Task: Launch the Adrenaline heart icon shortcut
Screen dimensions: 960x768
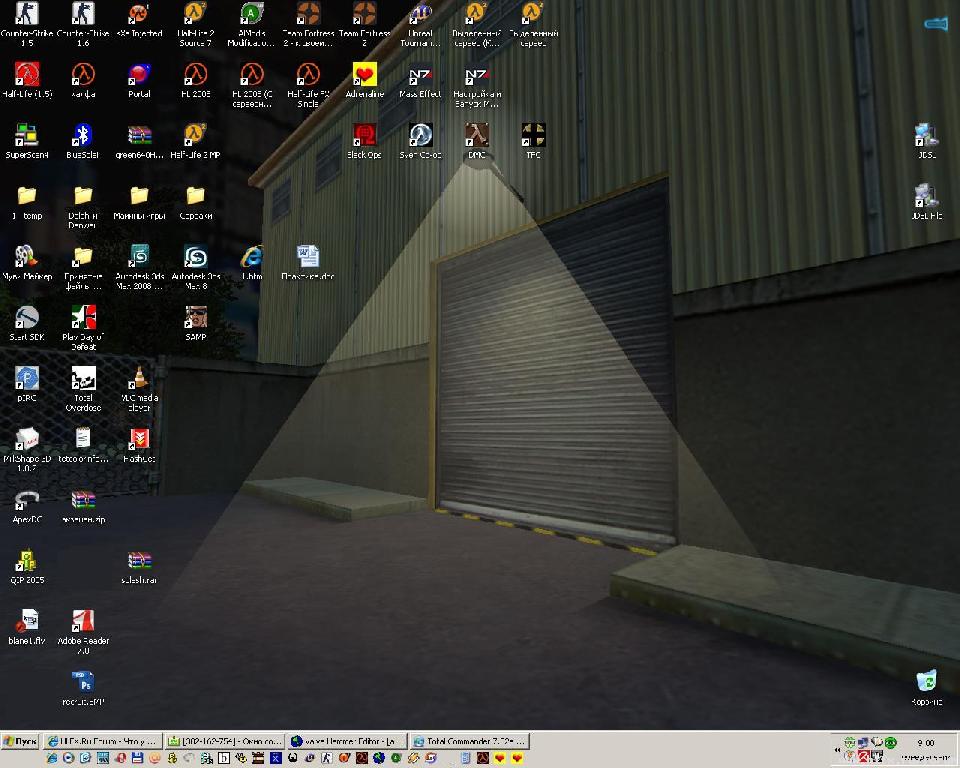Action: point(365,80)
